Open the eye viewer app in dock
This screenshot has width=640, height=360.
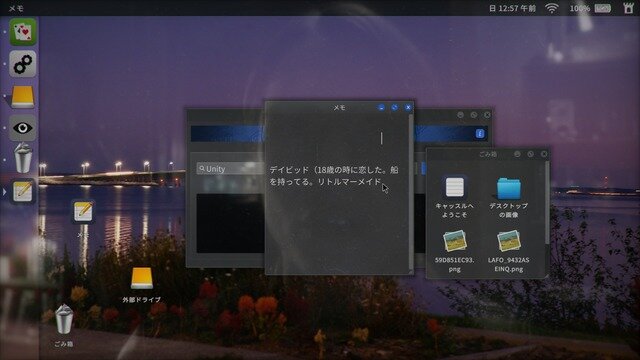pyautogui.click(x=23, y=128)
